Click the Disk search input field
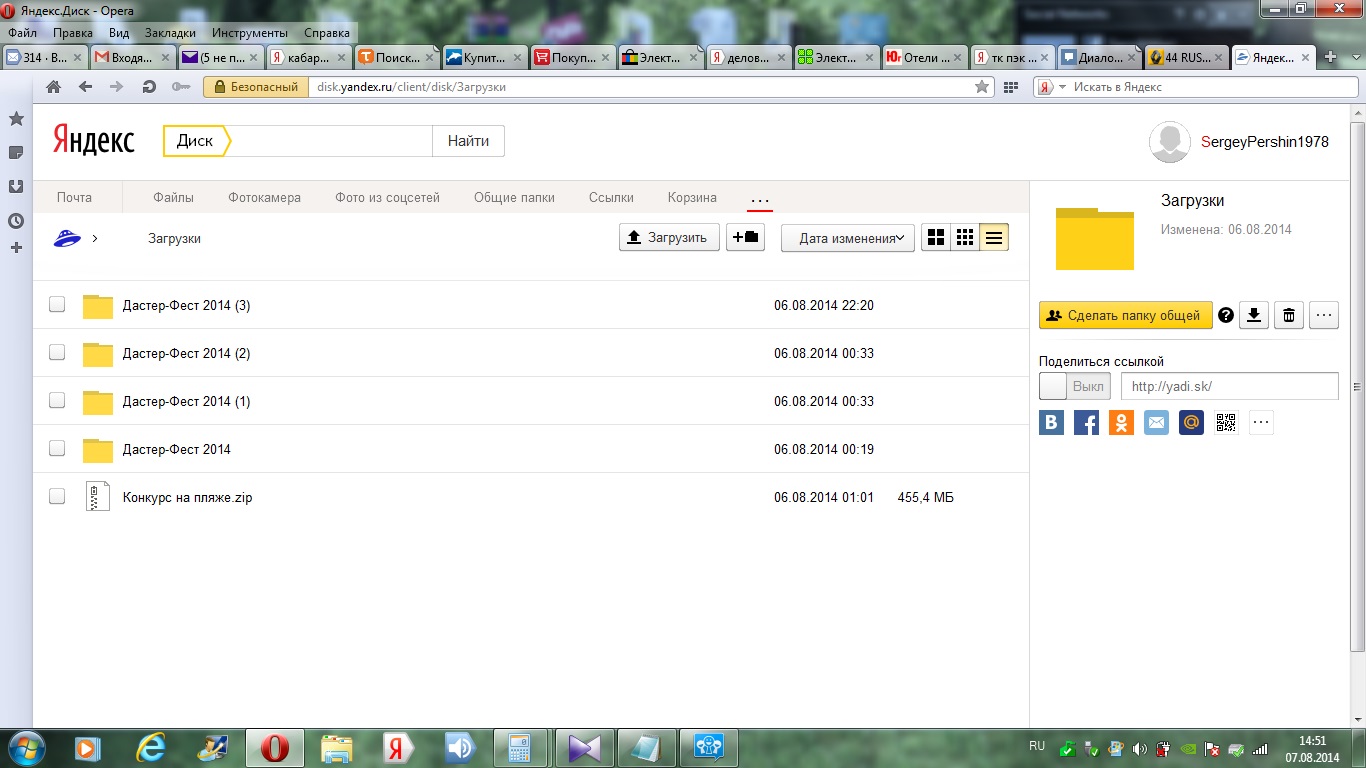 332,141
